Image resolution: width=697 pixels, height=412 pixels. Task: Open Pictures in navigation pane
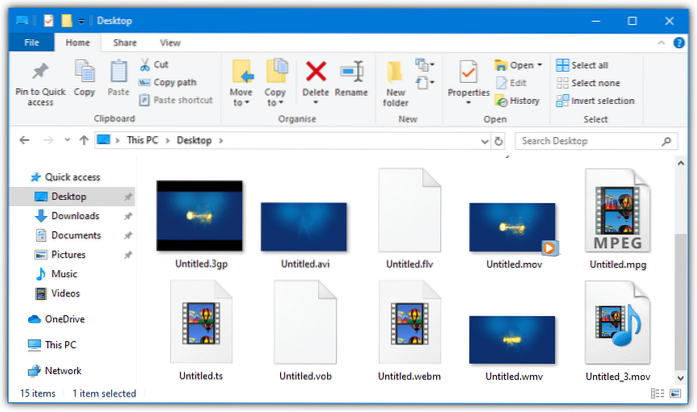[68, 255]
